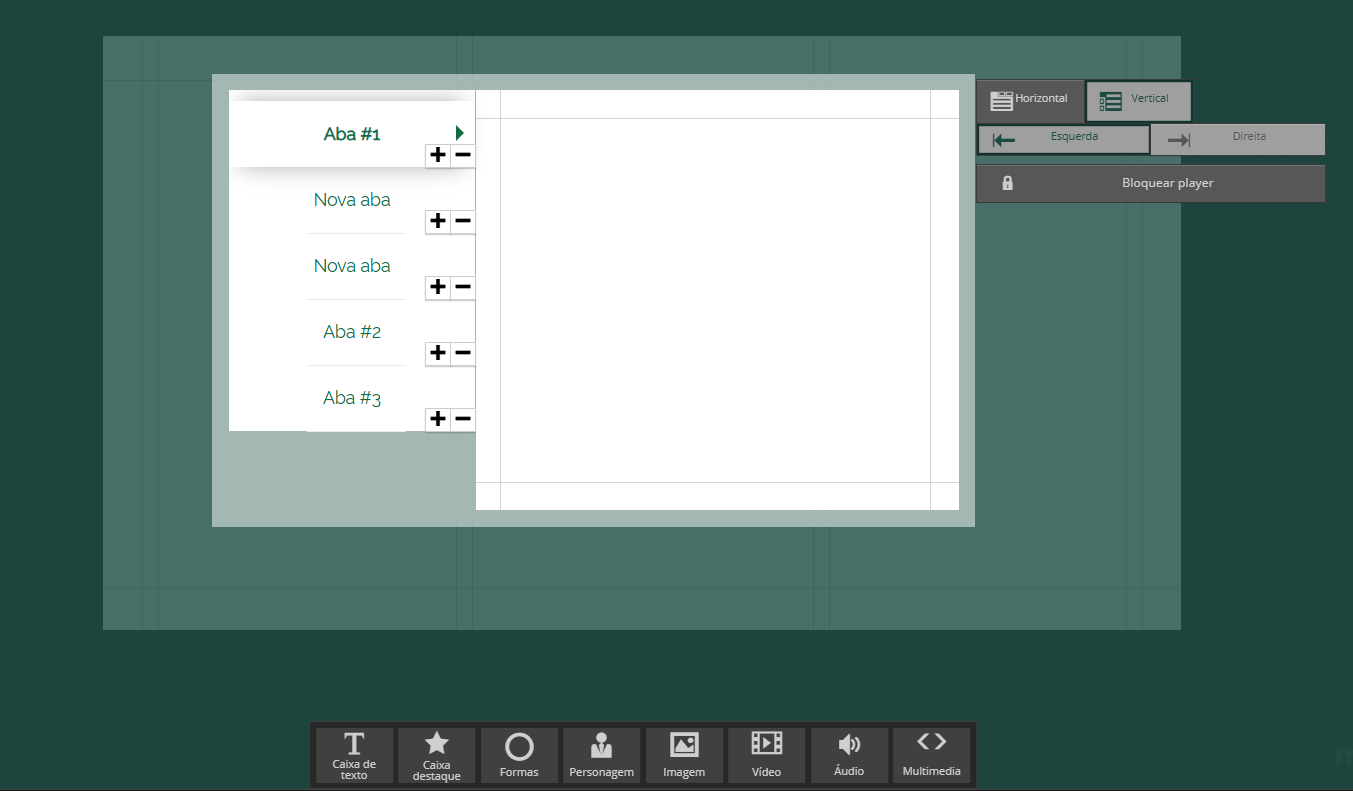Add a Caixa destaque element
Viewport: 1353px width, 791px height.
tap(437, 755)
